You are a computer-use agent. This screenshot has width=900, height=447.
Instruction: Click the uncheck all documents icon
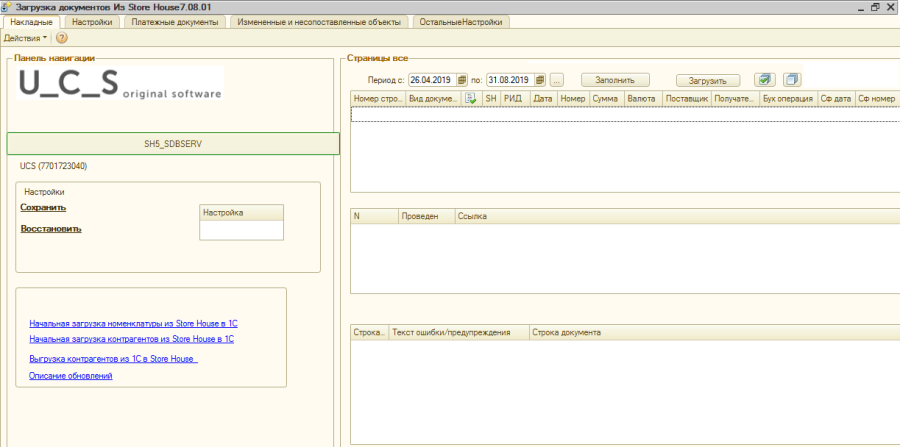coord(792,80)
